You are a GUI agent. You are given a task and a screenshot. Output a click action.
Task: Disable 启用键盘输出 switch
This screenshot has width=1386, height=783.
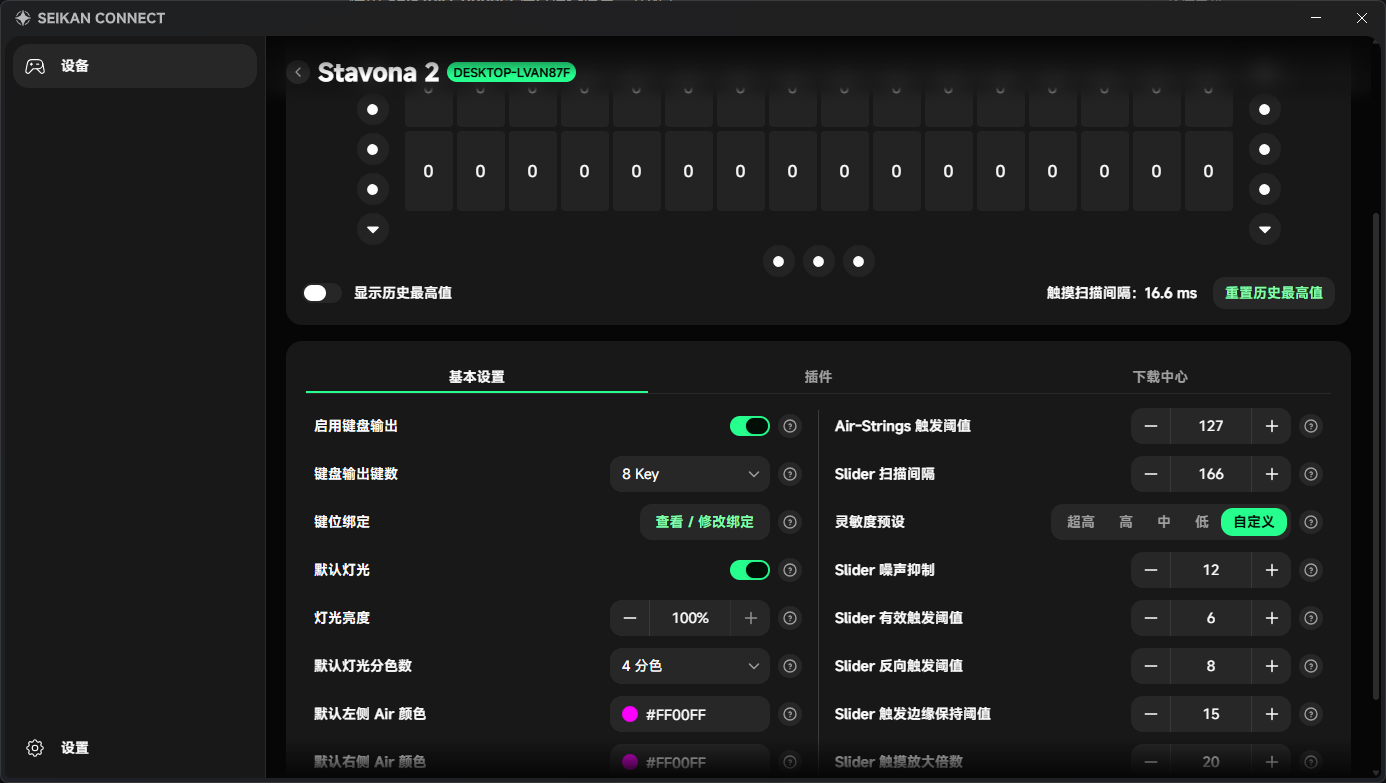coord(750,426)
